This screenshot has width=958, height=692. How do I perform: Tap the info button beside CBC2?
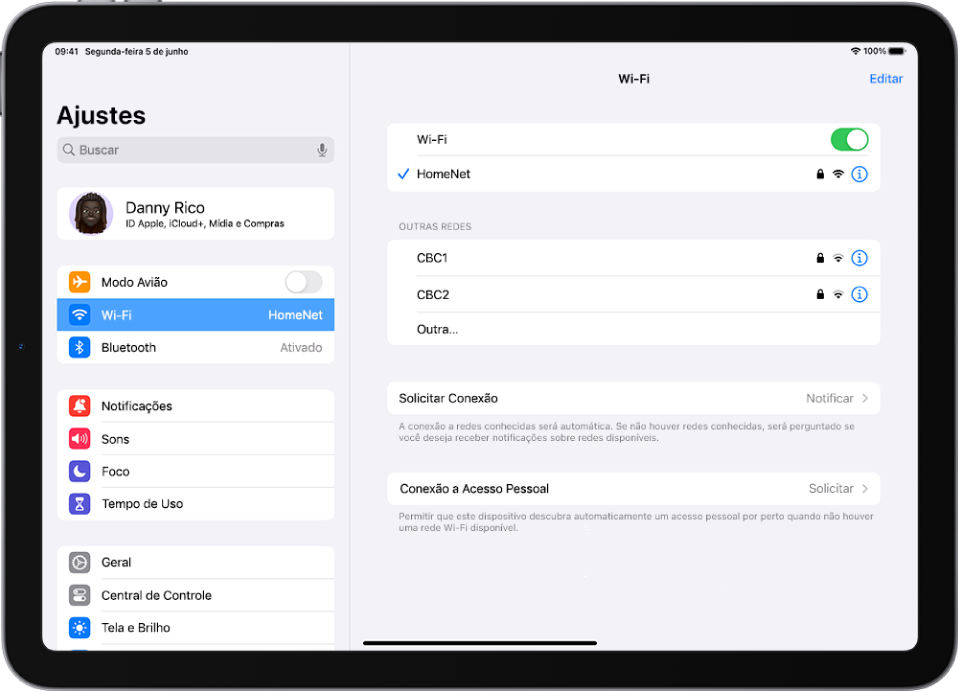861,294
